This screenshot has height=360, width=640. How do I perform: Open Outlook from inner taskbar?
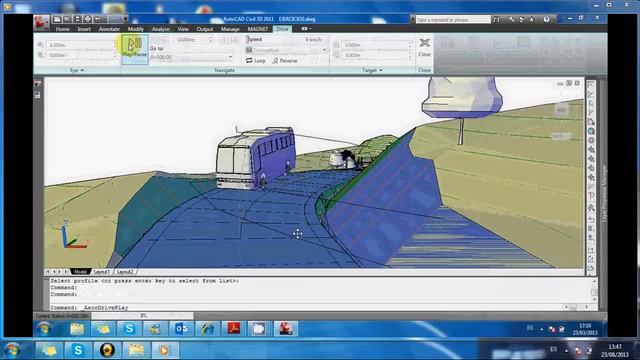coord(181,329)
